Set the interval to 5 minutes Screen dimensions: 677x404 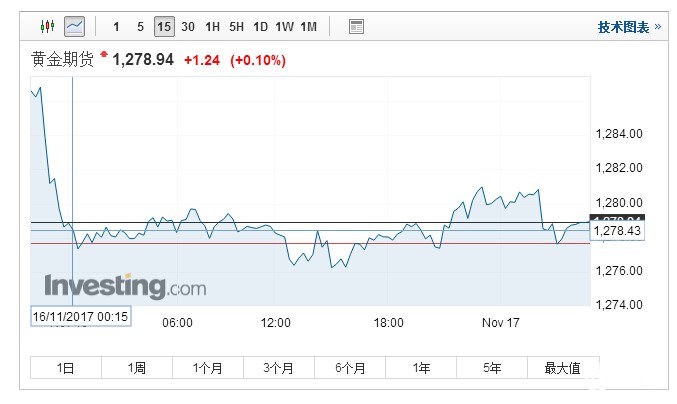(140, 26)
